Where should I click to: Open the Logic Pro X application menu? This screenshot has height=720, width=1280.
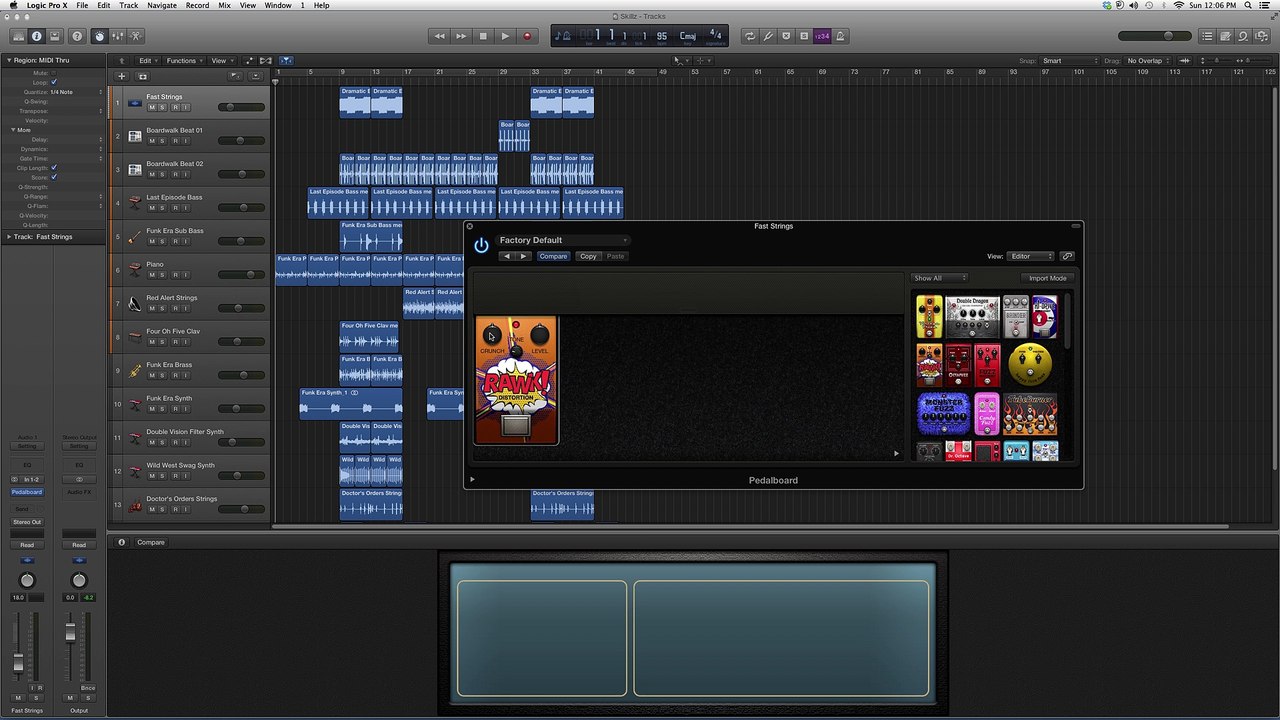47,5
